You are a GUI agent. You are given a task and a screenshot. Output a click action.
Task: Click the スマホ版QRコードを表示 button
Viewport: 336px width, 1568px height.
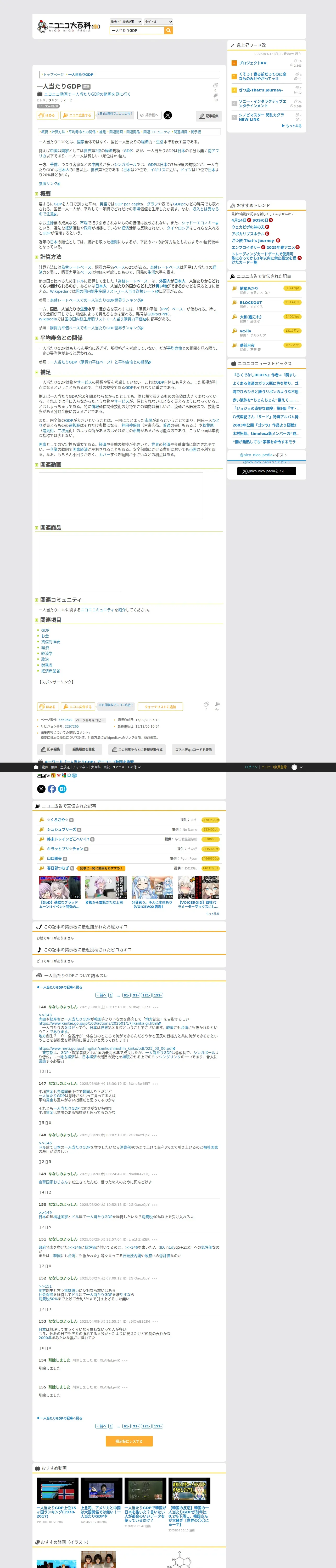[193, 749]
